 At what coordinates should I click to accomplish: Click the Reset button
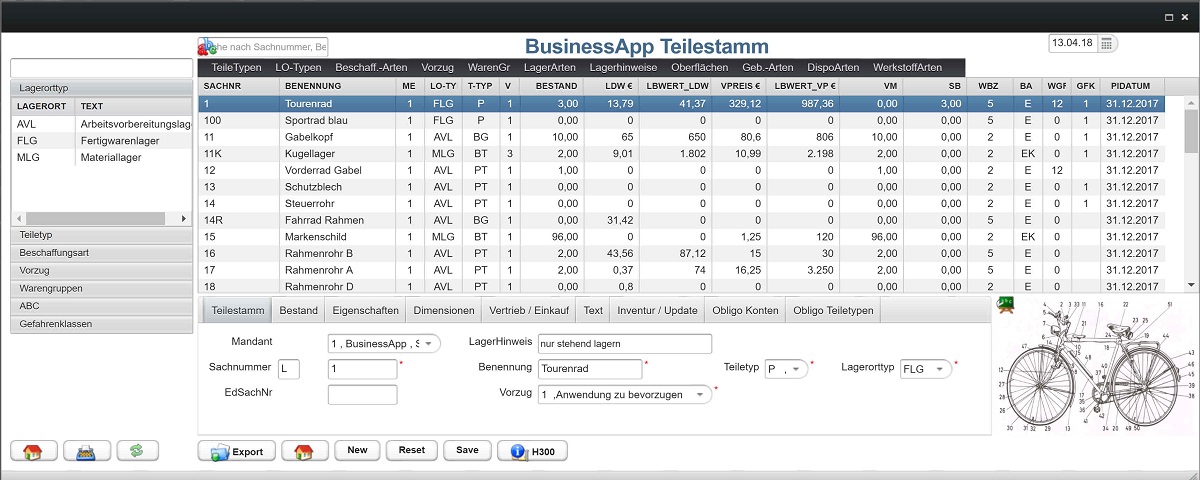pos(411,450)
